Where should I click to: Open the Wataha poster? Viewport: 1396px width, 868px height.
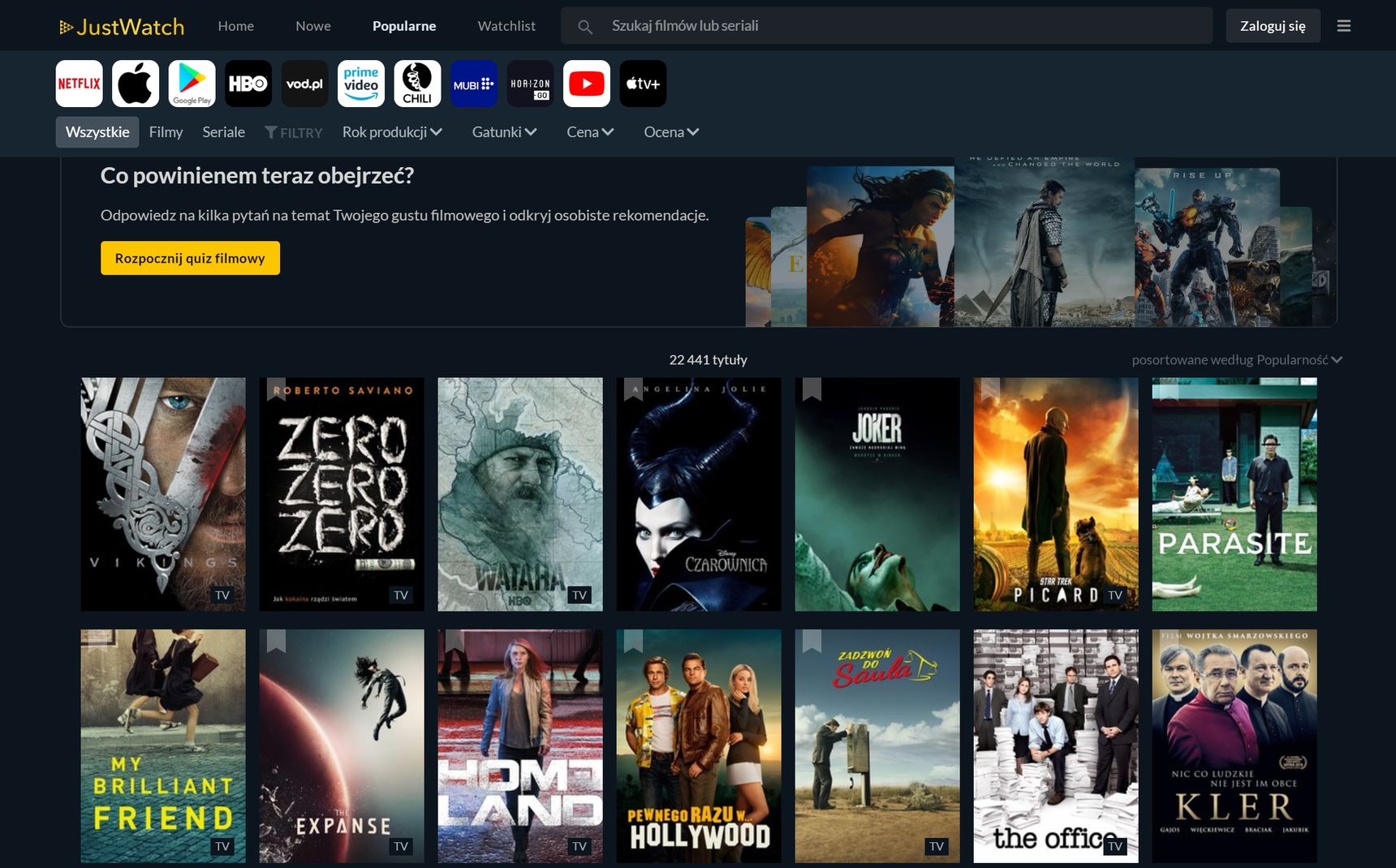[520, 494]
